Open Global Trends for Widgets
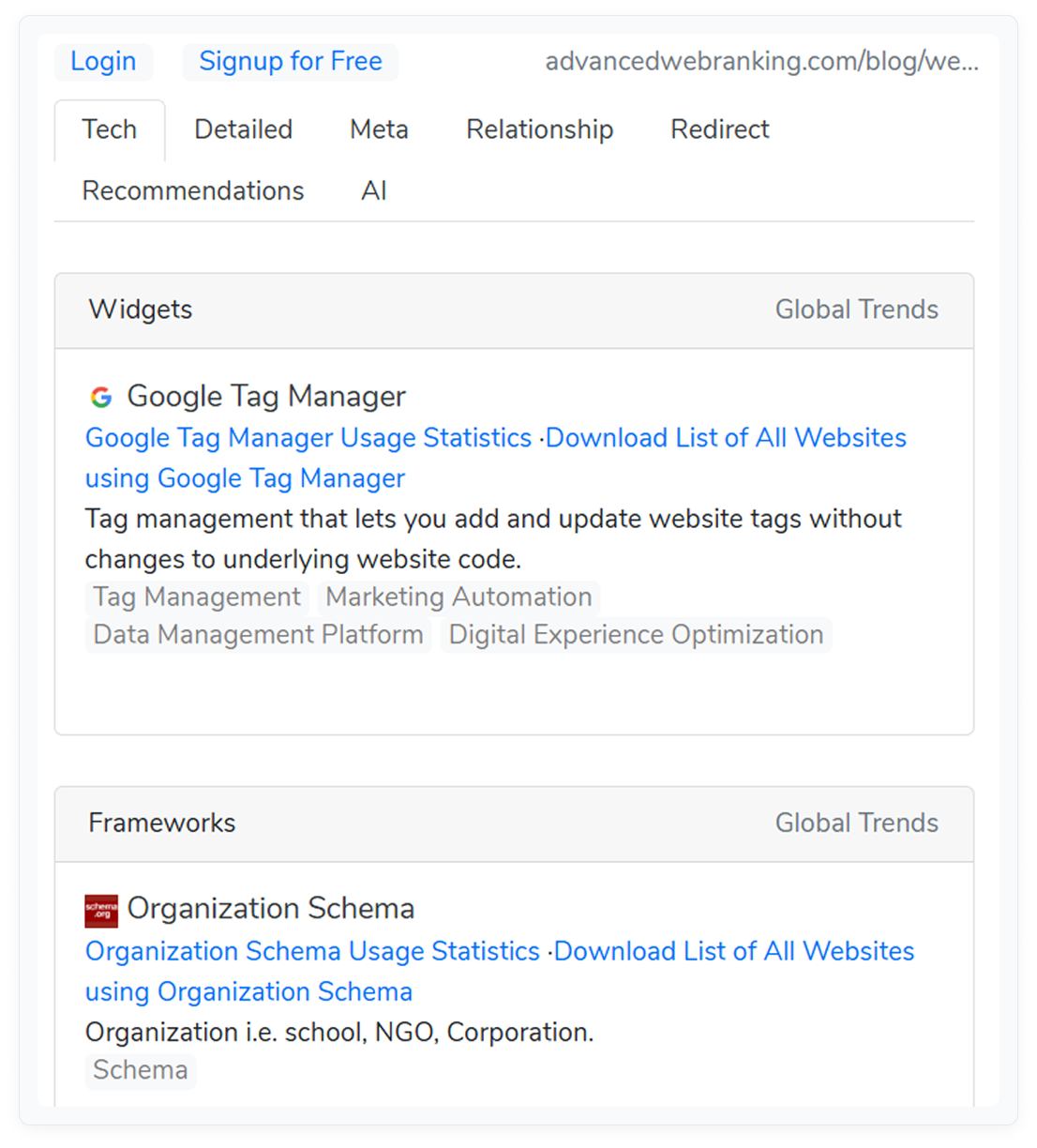1037x1148 pixels. click(856, 310)
